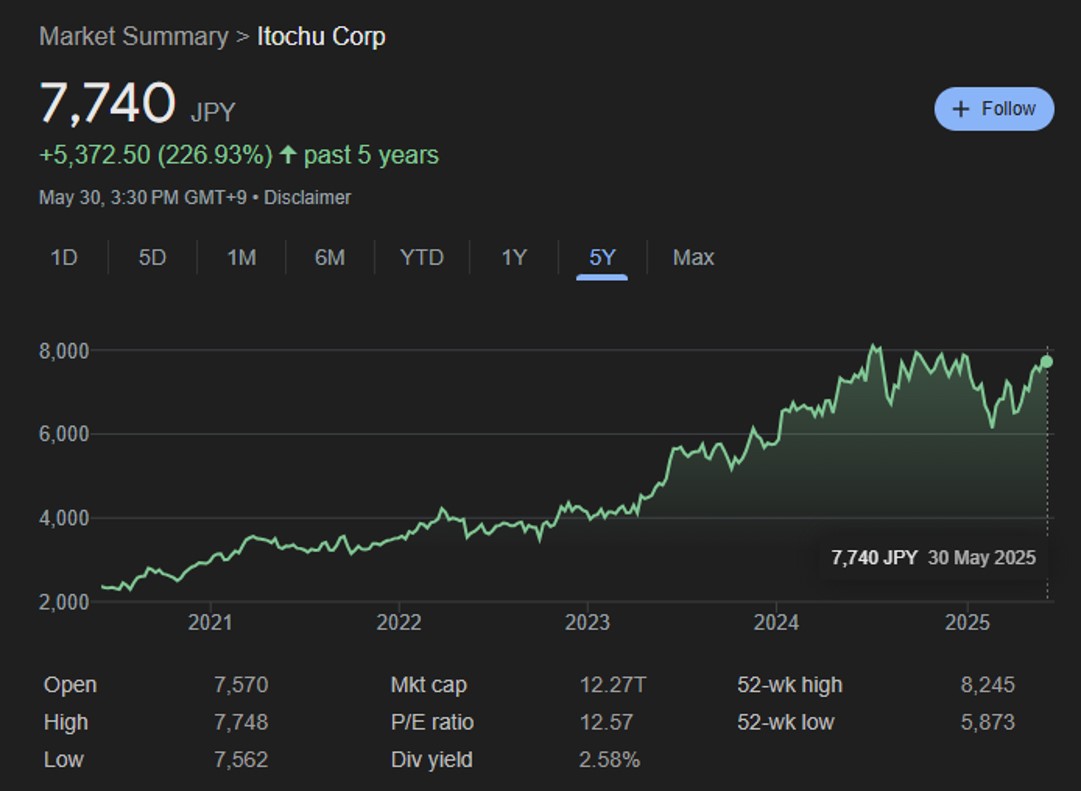Click the Itochu Corp title text
The image size is (1081, 791).
coord(321,37)
